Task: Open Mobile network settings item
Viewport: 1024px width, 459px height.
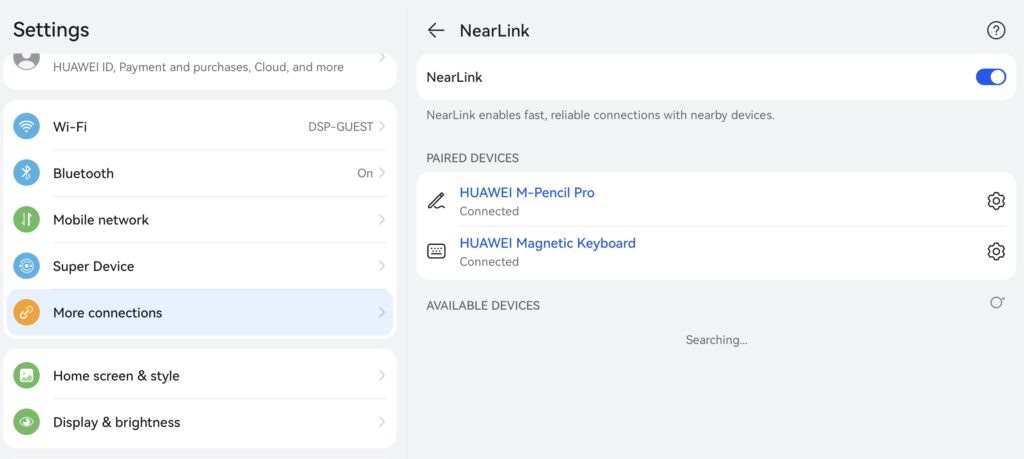Action: point(200,220)
